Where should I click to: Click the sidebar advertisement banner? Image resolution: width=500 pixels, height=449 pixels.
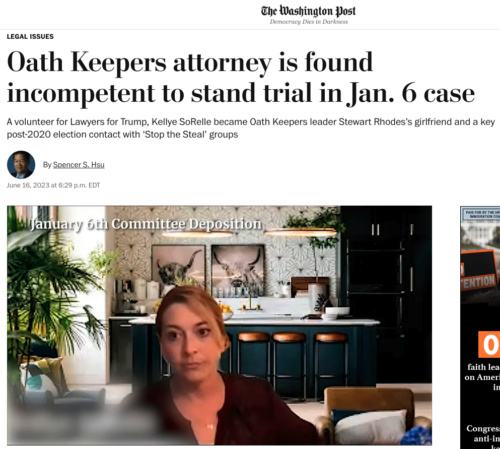tap(480, 327)
